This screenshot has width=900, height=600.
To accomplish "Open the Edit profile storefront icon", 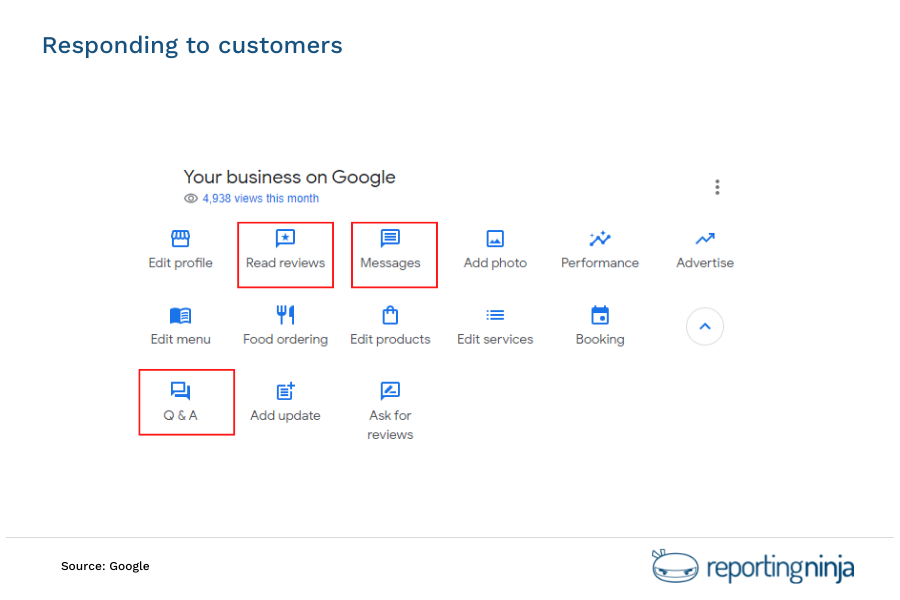I will [x=180, y=238].
